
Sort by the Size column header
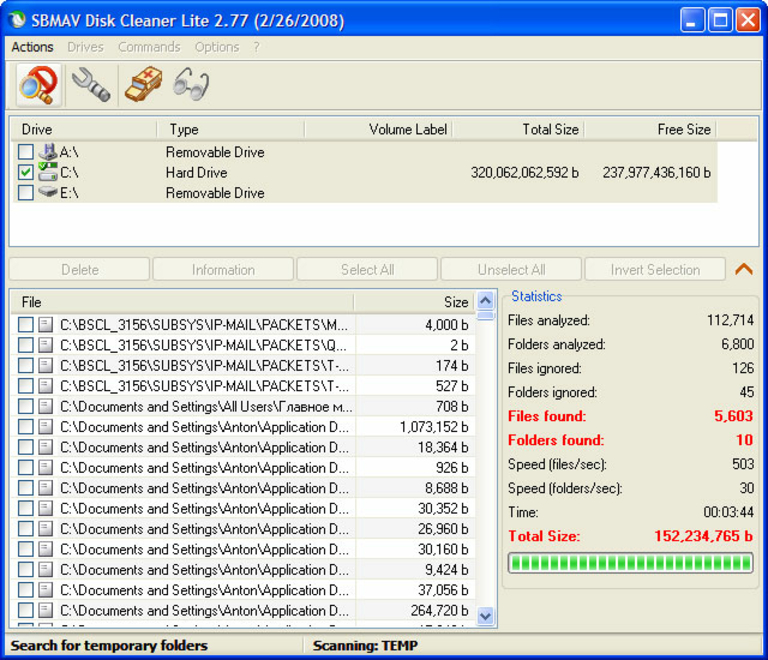click(x=414, y=302)
